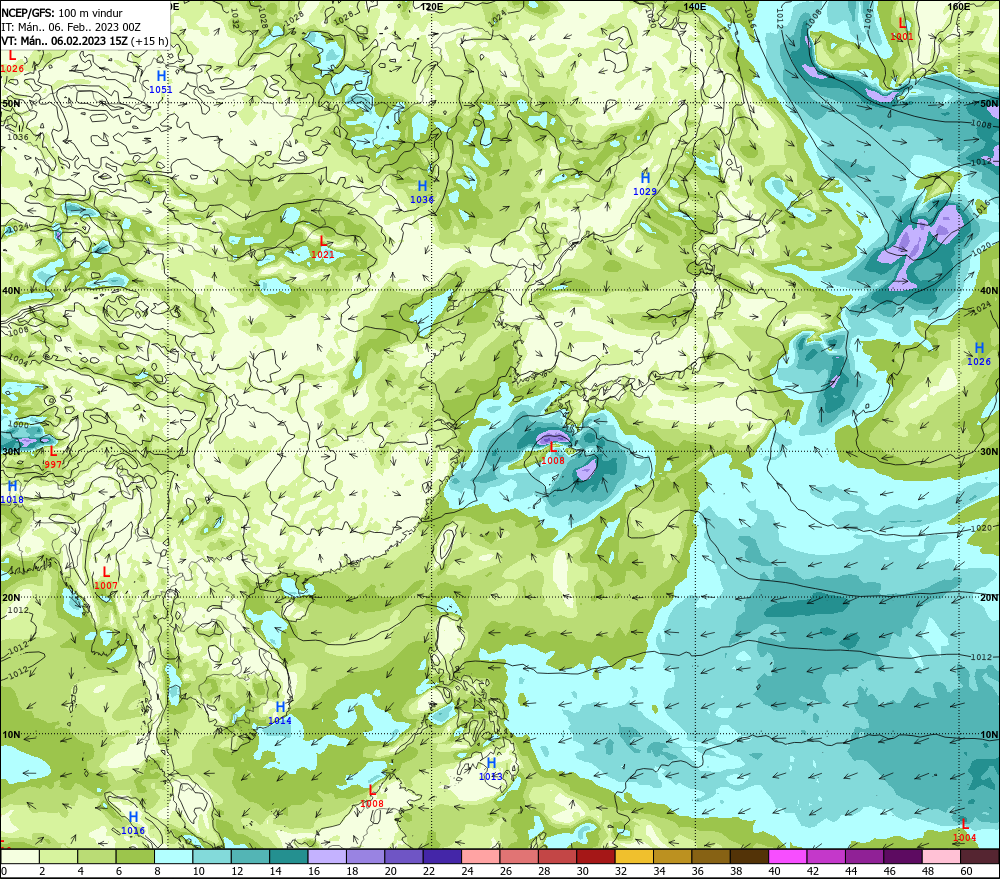Click the L 1004 low-pressure marker
The image size is (1000, 879).
tap(964, 831)
